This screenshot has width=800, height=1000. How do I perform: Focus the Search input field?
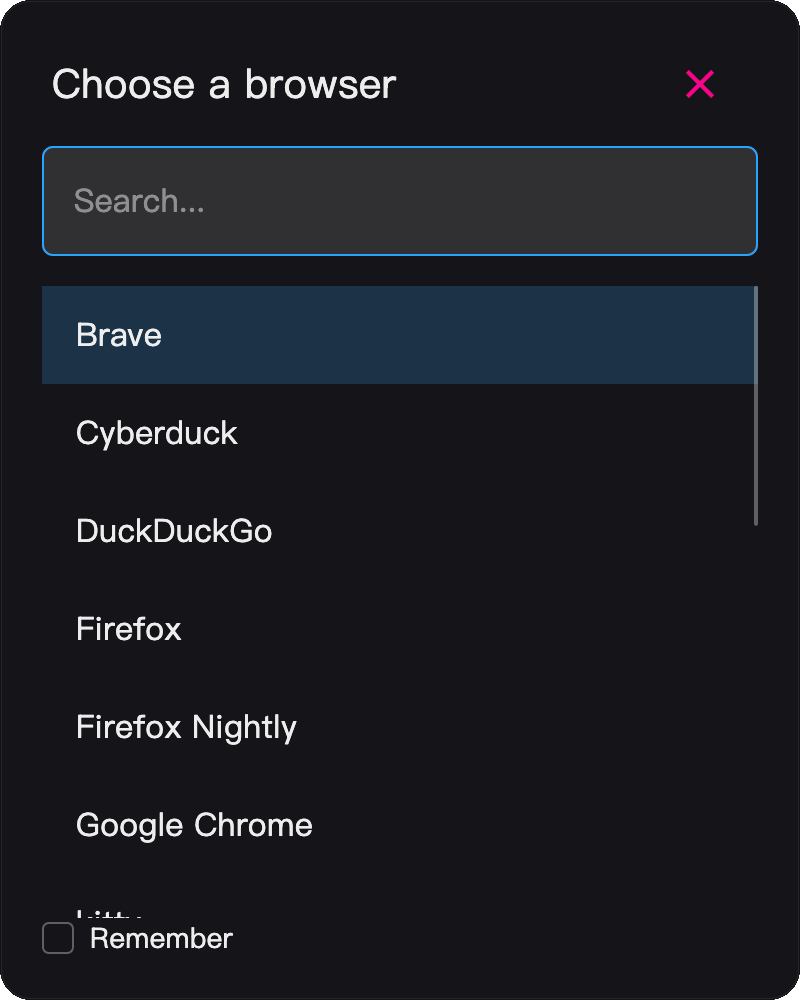[400, 201]
